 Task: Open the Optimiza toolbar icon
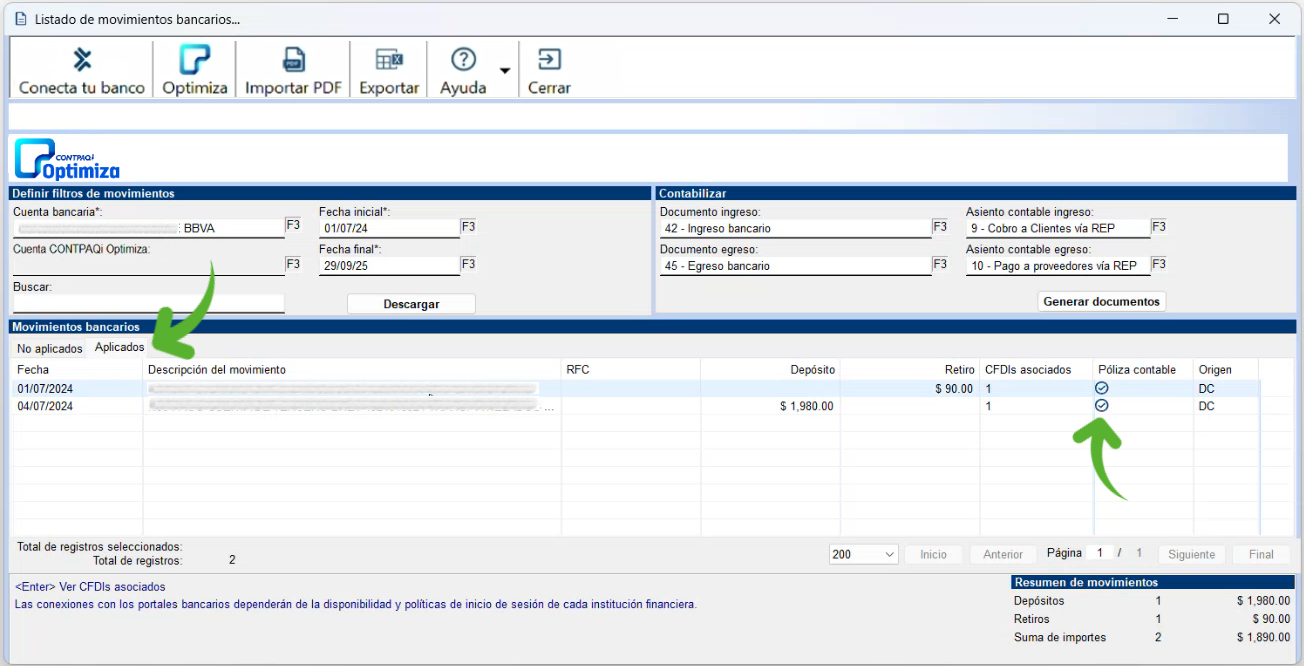pos(194,60)
